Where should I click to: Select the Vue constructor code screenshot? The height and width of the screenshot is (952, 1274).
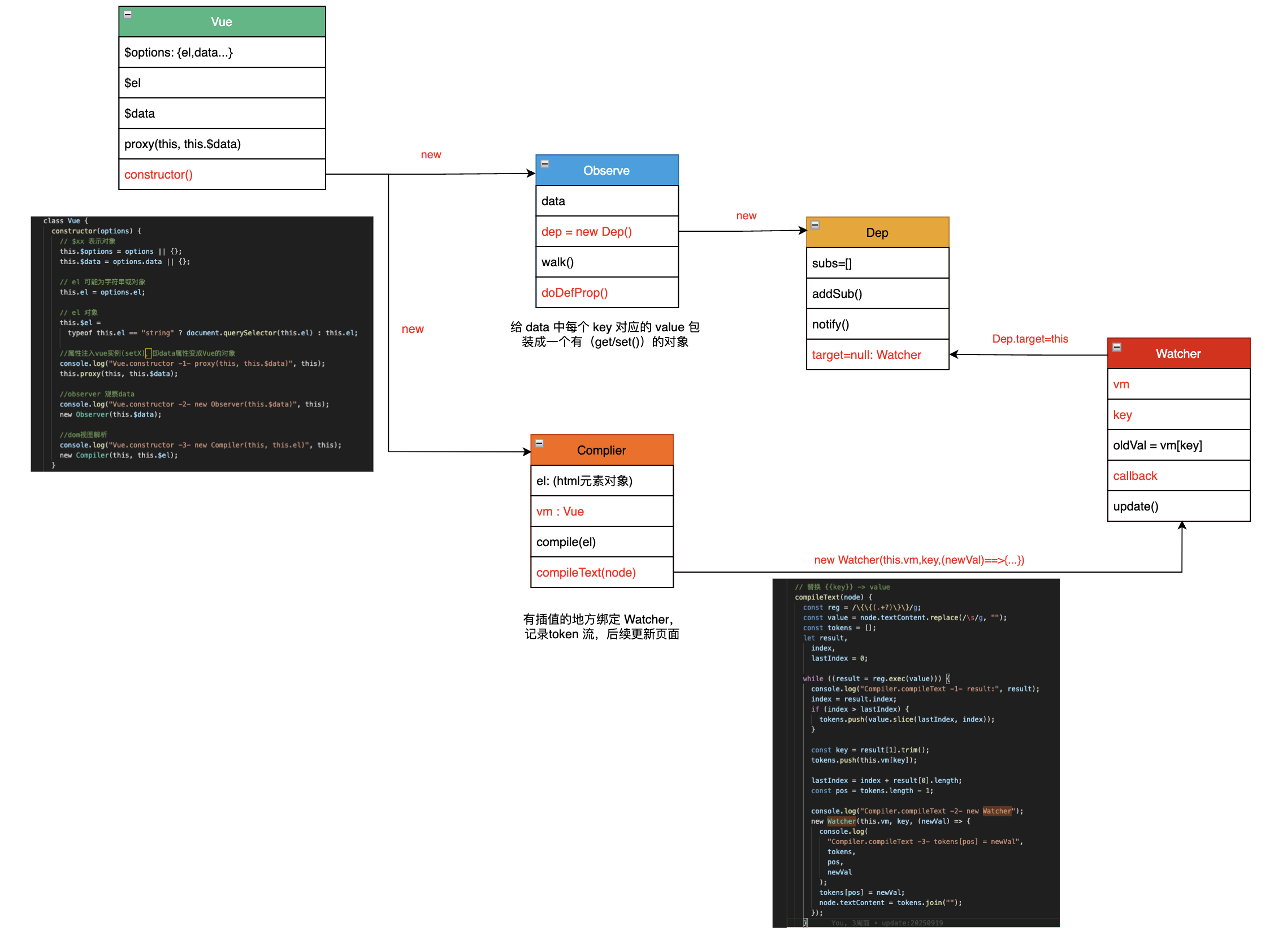[202, 344]
